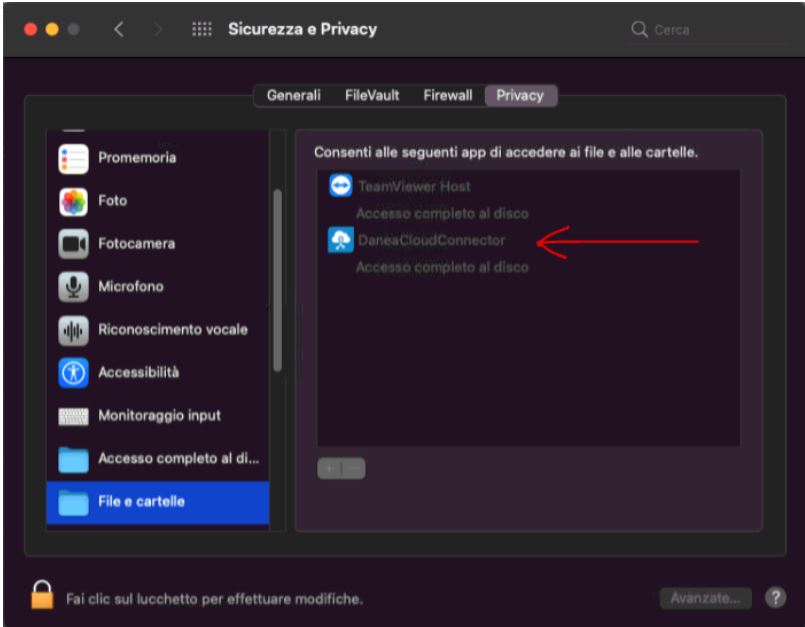Switch to the FileVault tab

pyautogui.click(x=372, y=96)
